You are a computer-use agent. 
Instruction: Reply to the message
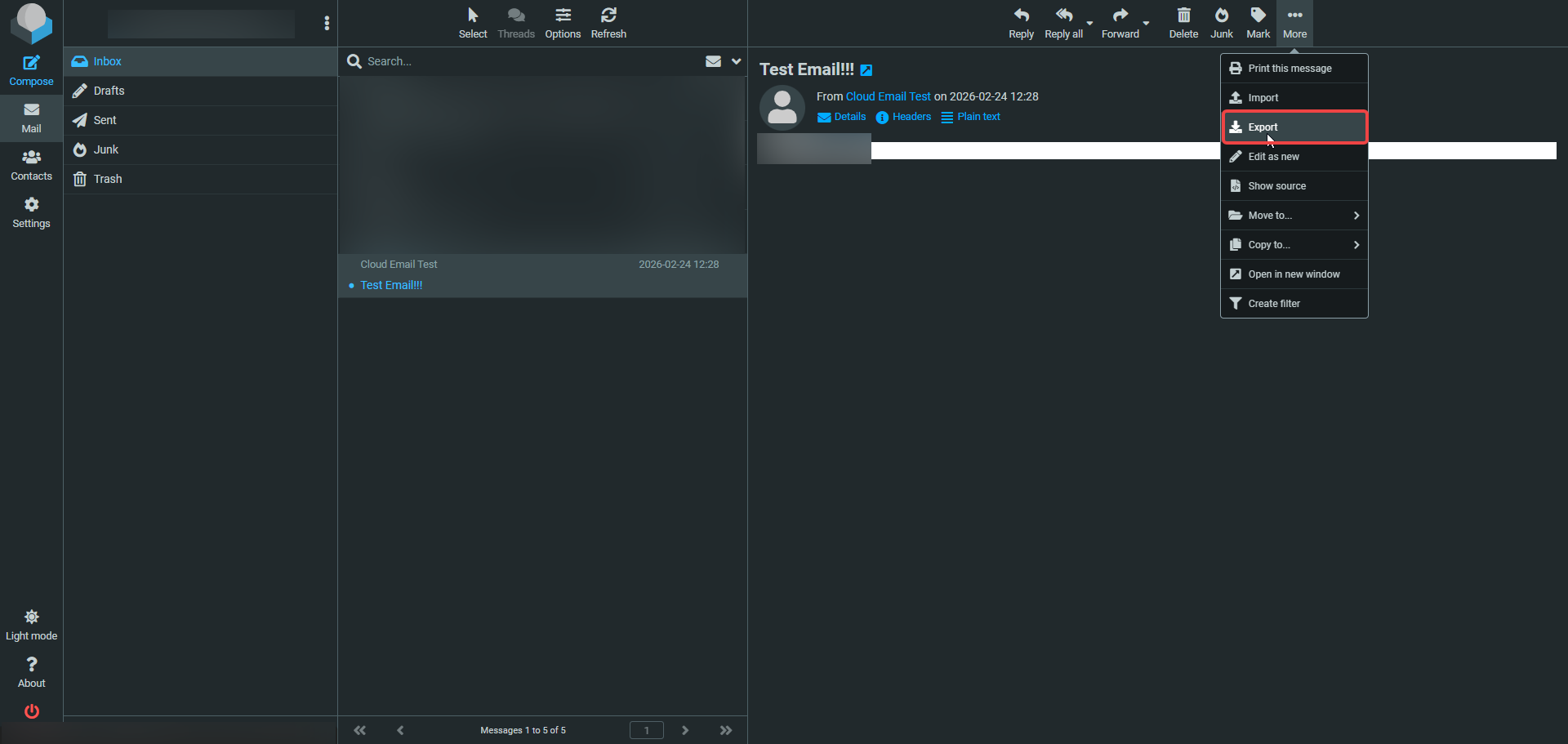tap(1021, 23)
